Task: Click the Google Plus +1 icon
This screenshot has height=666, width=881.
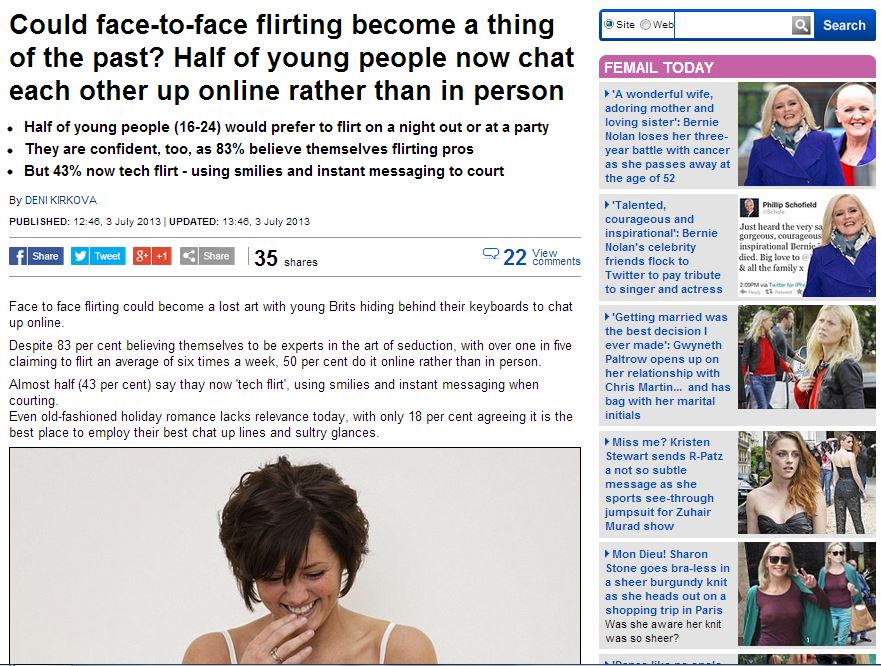Action: (x=142, y=256)
